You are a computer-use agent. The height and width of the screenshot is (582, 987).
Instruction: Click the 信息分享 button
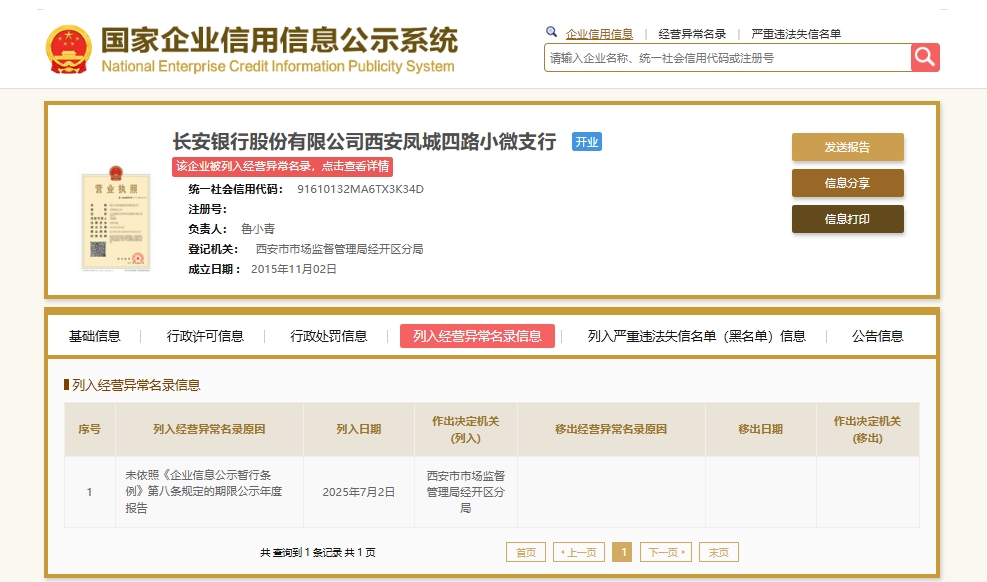[847, 183]
